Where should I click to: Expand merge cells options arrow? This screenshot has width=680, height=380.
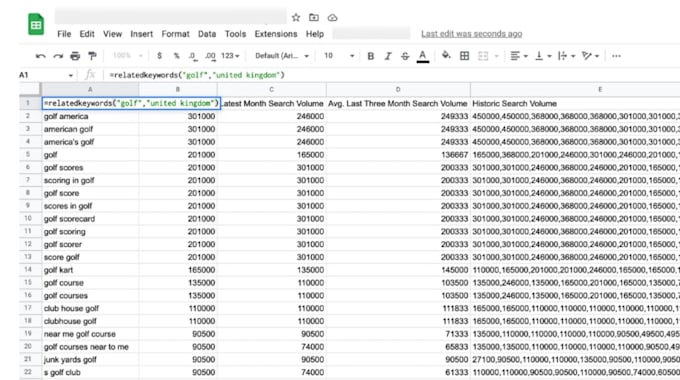click(x=497, y=56)
